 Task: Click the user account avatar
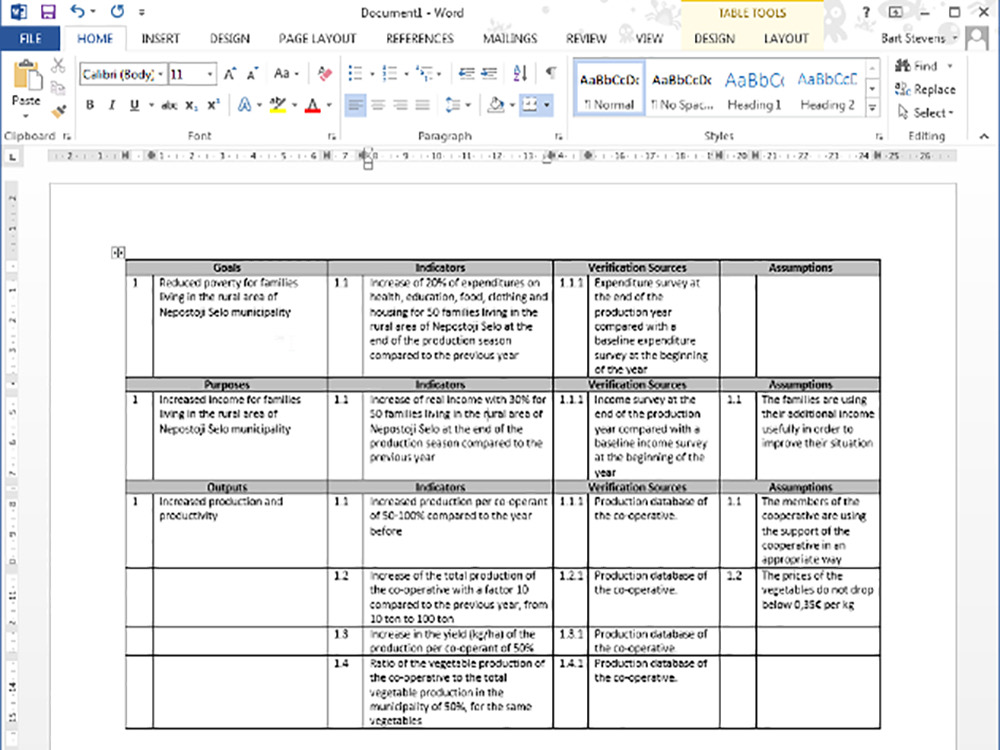(976, 38)
